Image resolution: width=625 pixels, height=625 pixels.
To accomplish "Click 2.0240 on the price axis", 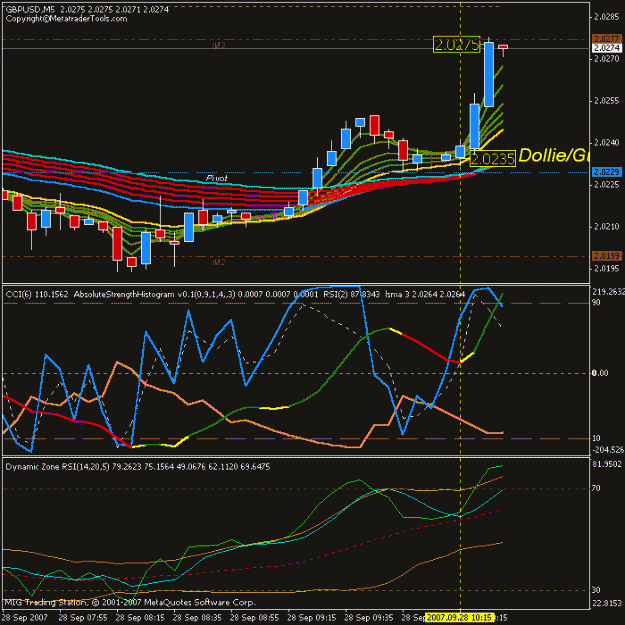I will click(607, 143).
